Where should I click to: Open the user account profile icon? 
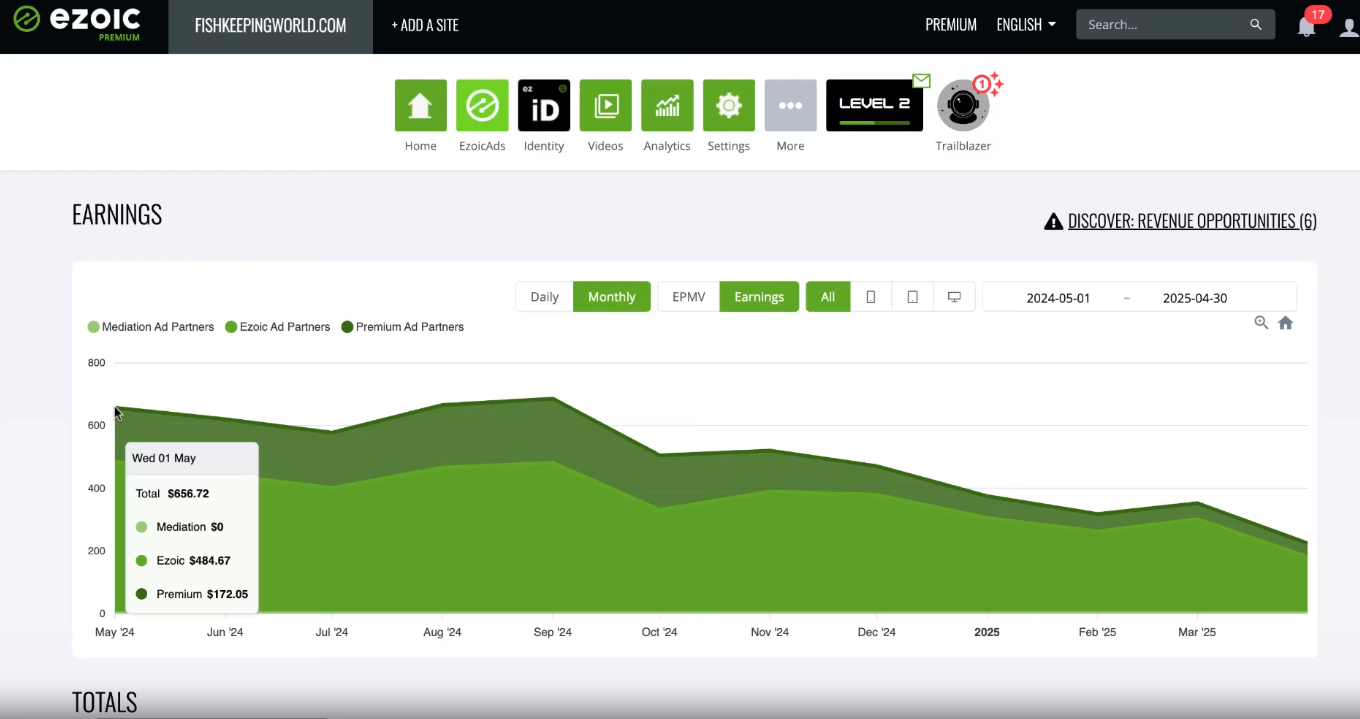[1349, 27]
